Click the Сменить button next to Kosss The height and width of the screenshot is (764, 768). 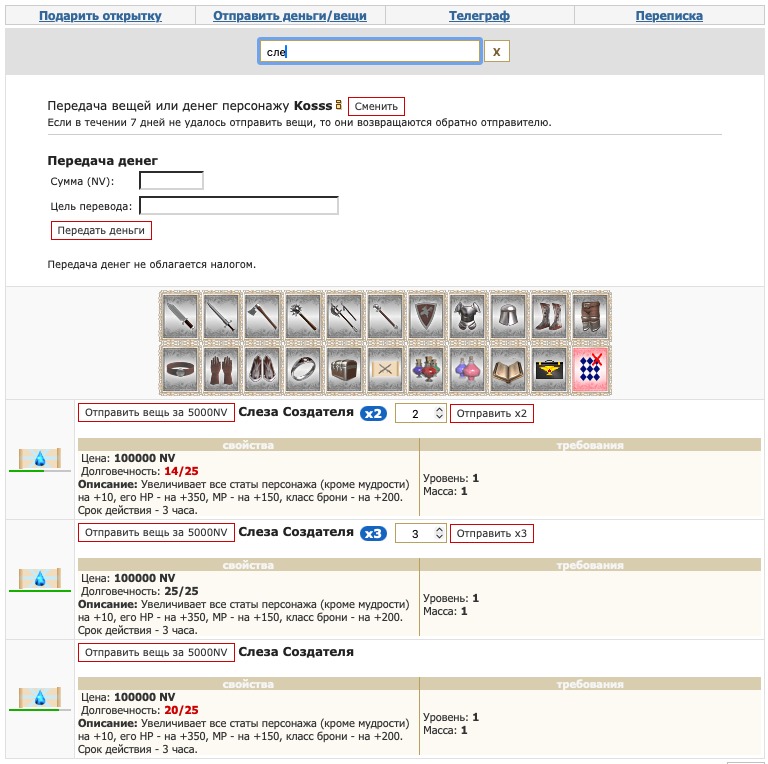pos(376,106)
